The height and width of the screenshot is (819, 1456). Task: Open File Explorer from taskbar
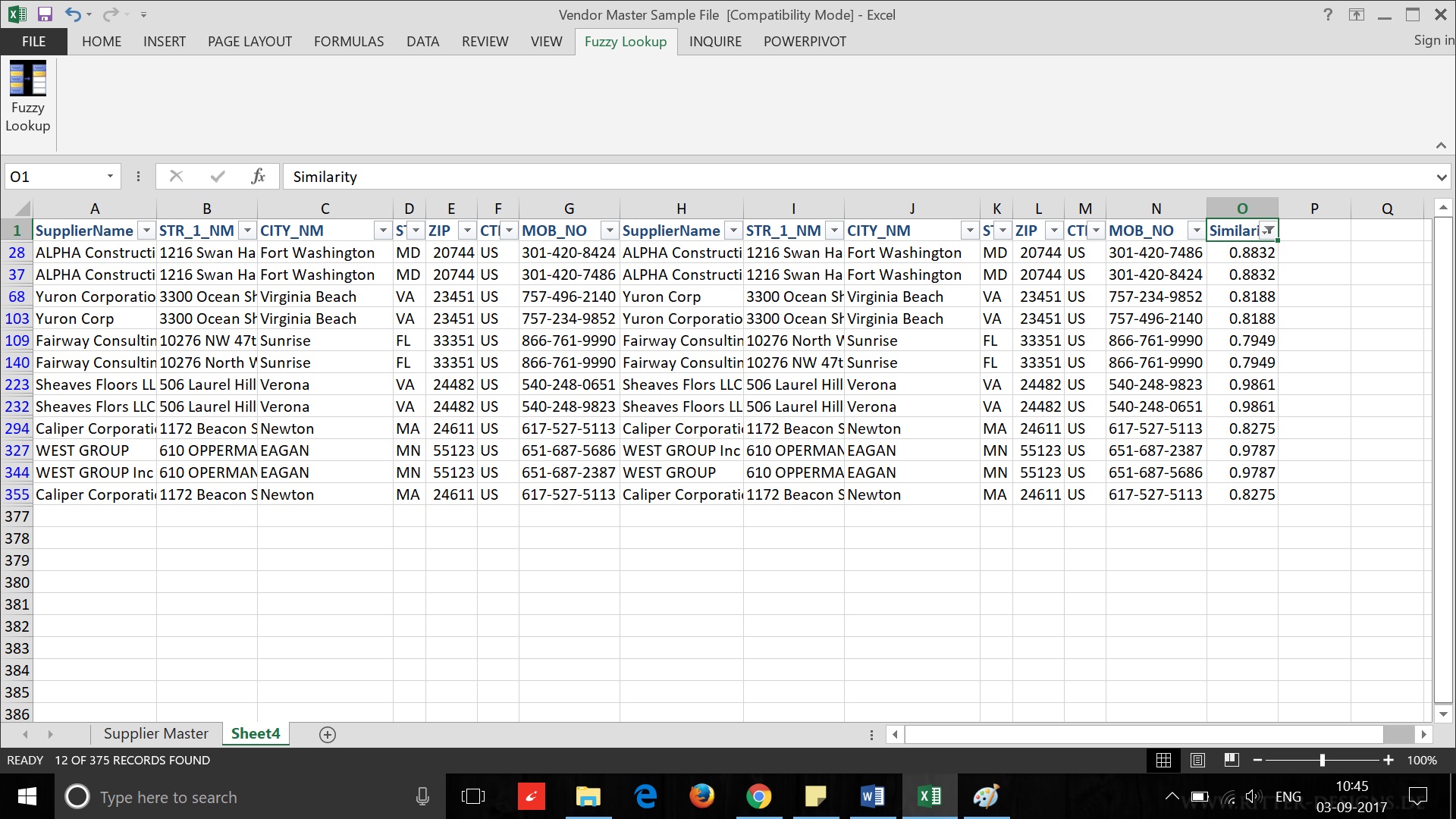tap(588, 796)
